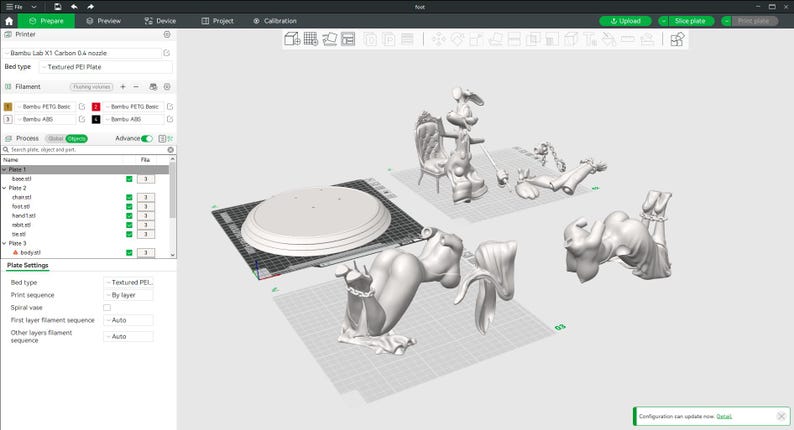Select the Cut tool in the toolbar
The width and height of the screenshot is (794, 430).
click(514, 40)
